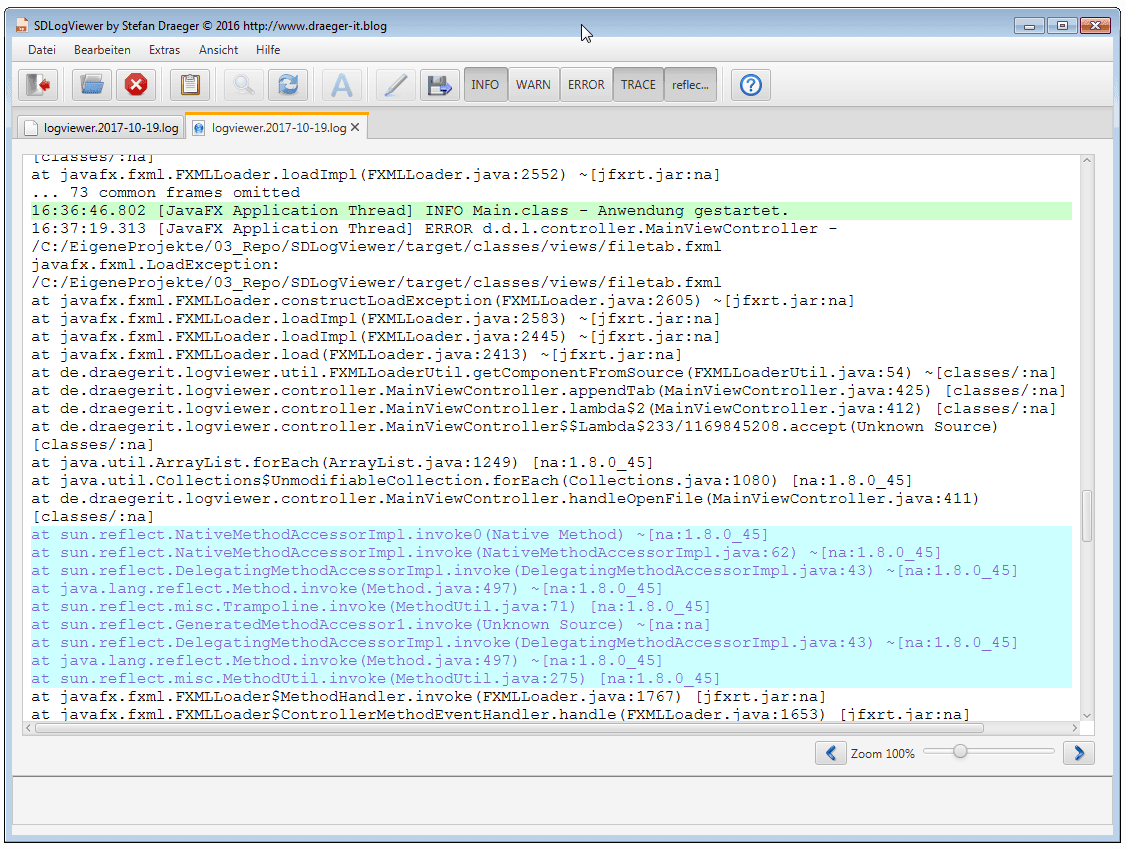Image resolution: width=1126 pixels, height=849 pixels.
Task: Click the zoom slider handle
Action: point(960,751)
